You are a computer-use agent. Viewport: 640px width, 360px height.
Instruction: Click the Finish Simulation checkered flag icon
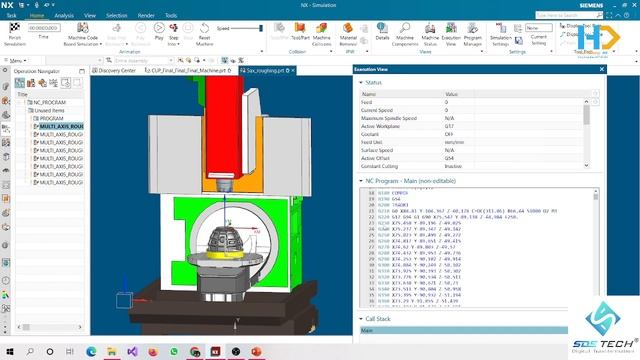(x=15, y=28)
